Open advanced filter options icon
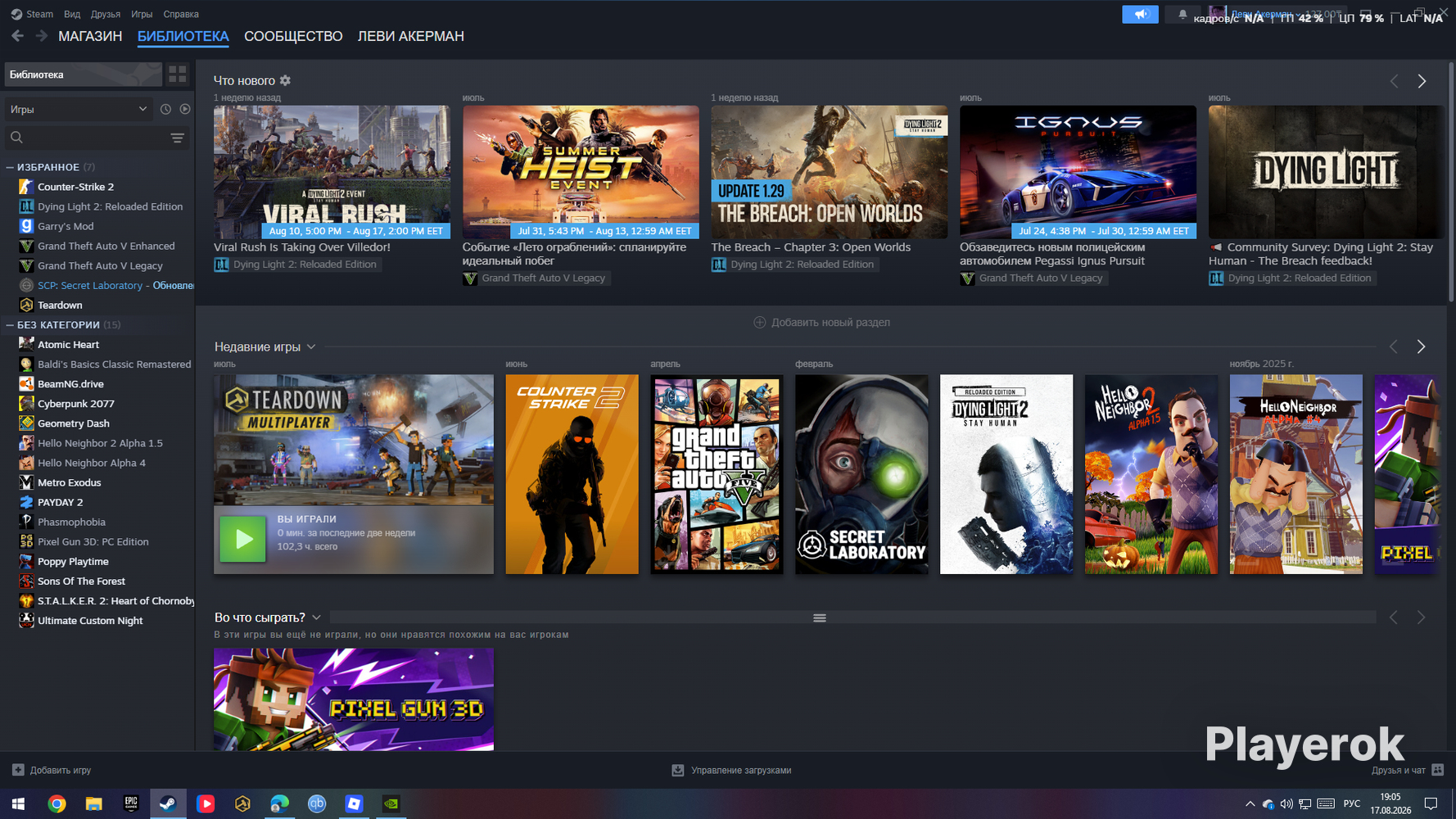This screenshot has height=819, width=1456. click(x=177, y=138)
